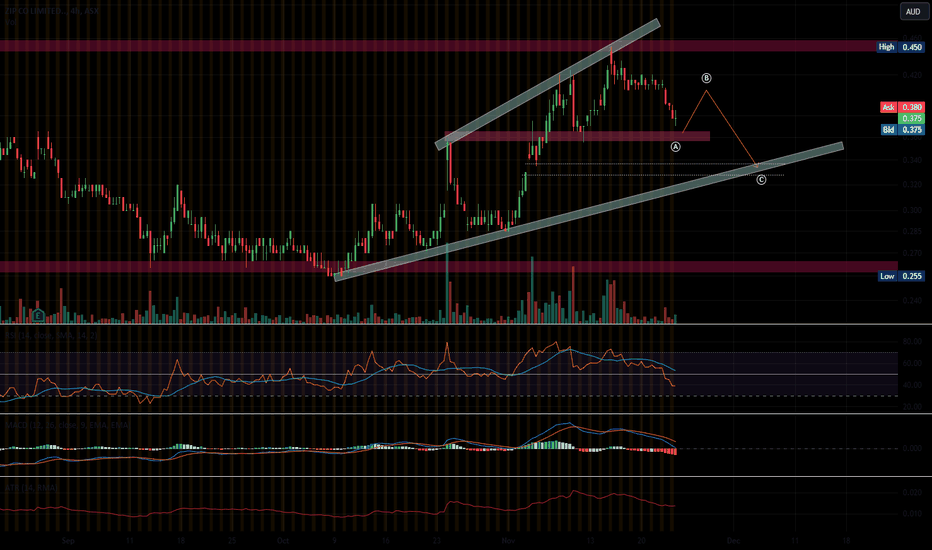Select the orange projected A-B-C path line
The image size is (932, 550).
731,127
